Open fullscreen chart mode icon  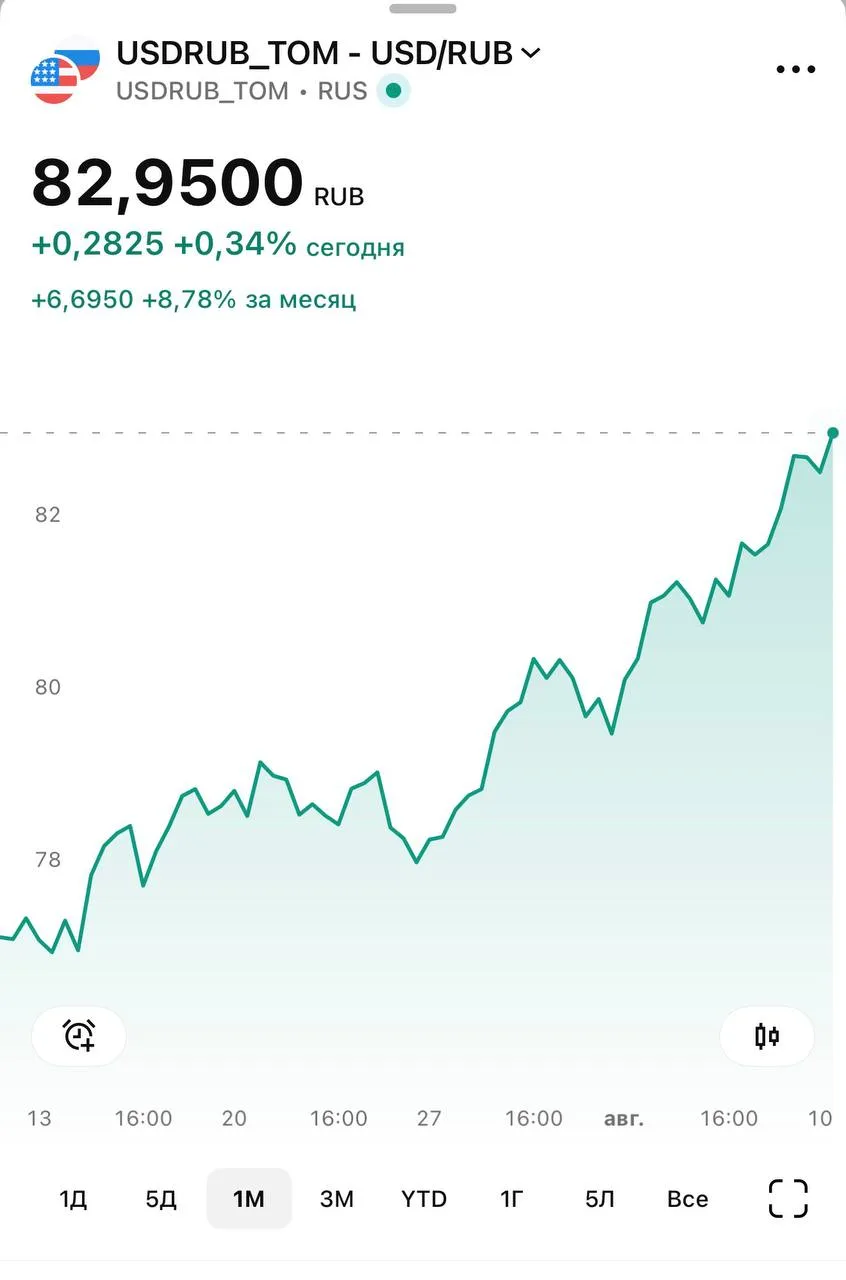pos(787,1198)
